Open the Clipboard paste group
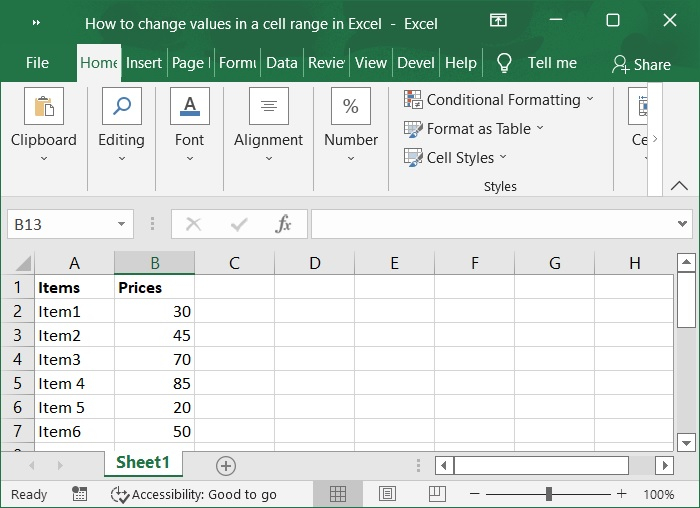 (43, 106)
